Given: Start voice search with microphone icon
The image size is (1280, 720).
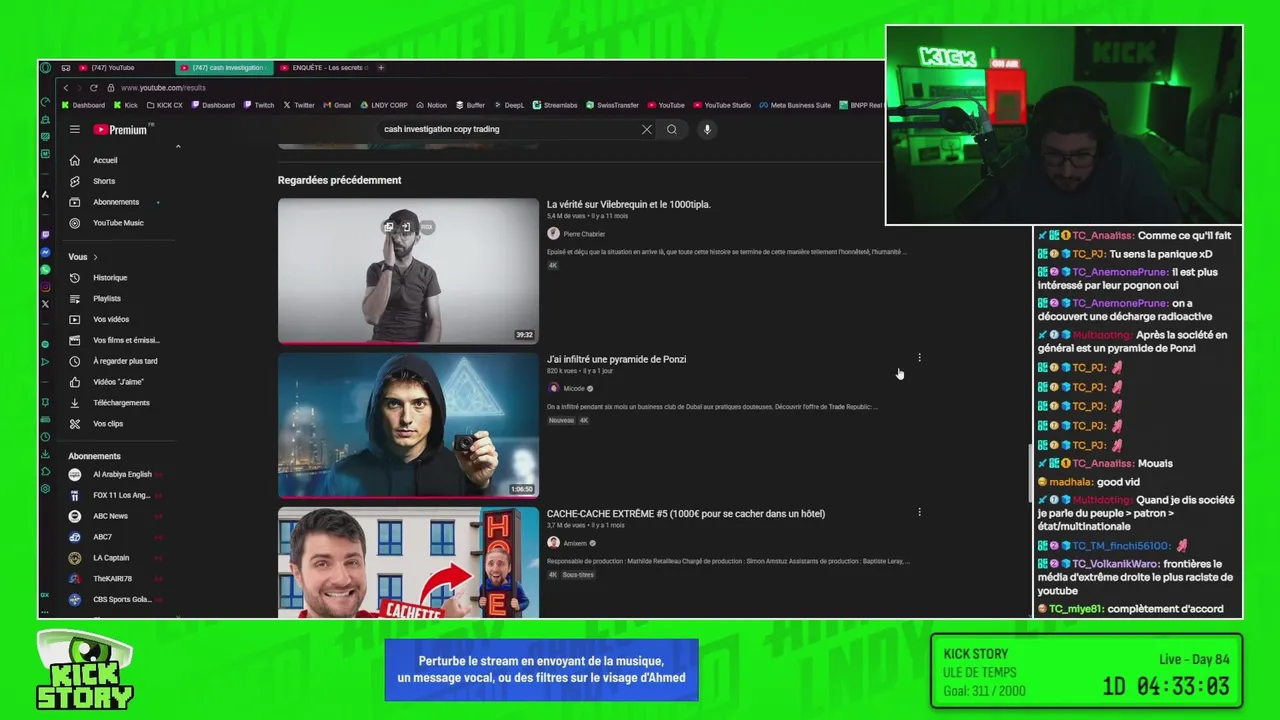Looking at the screenshot, I should coord(707,129).
